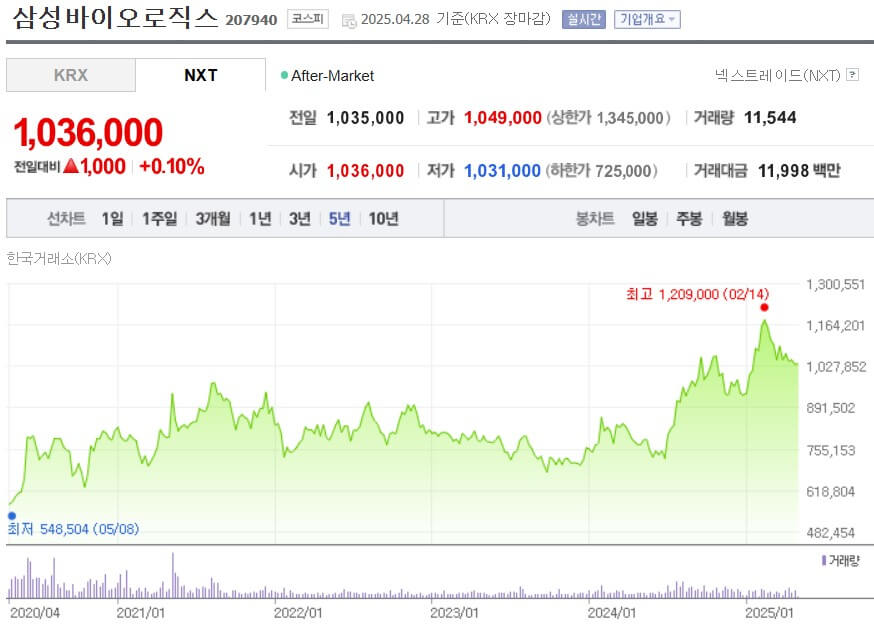
Task: Select the 3년 chart period
Action: point(298,217)
